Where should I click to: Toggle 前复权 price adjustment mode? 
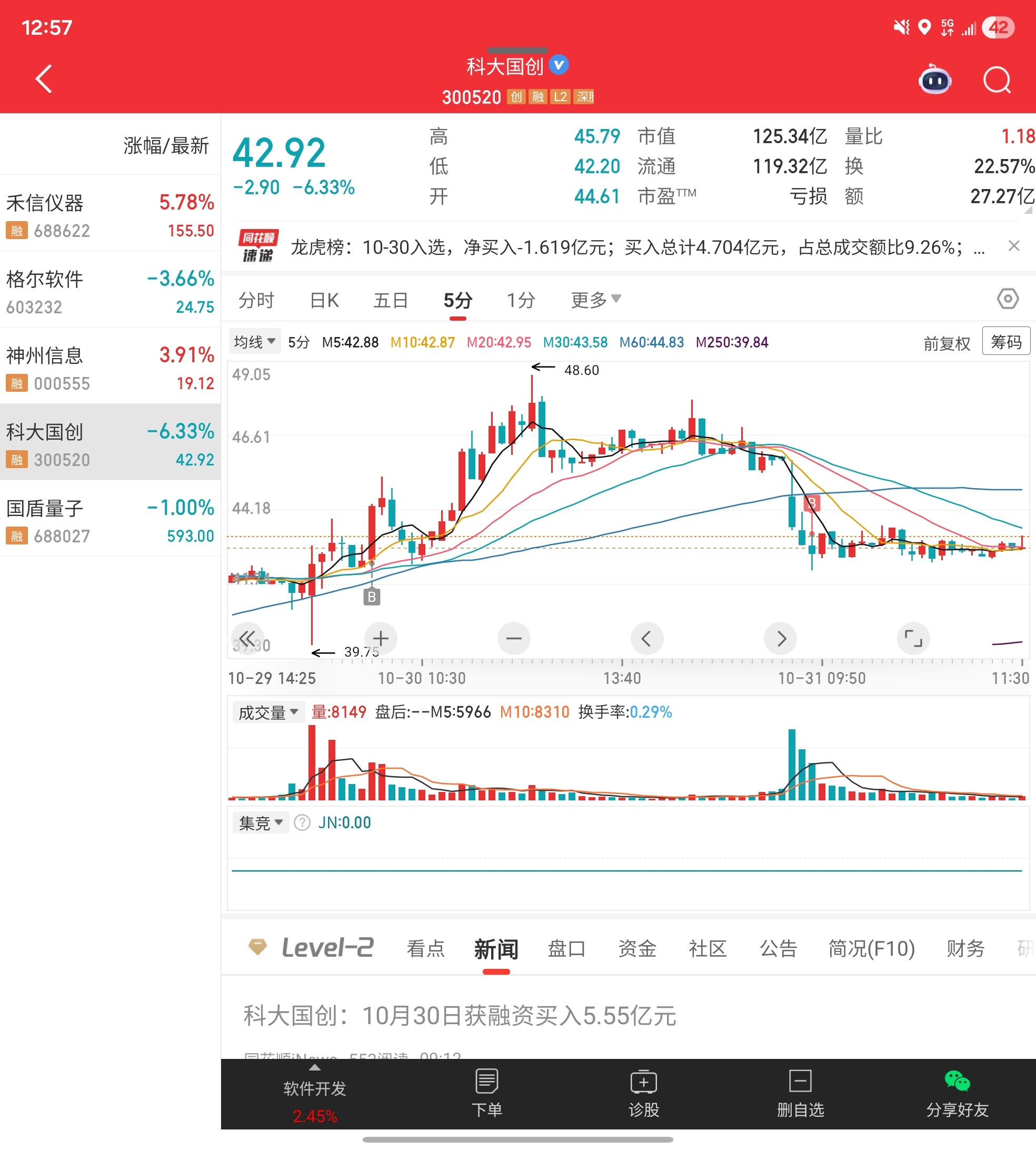click(x=946, y=343)
